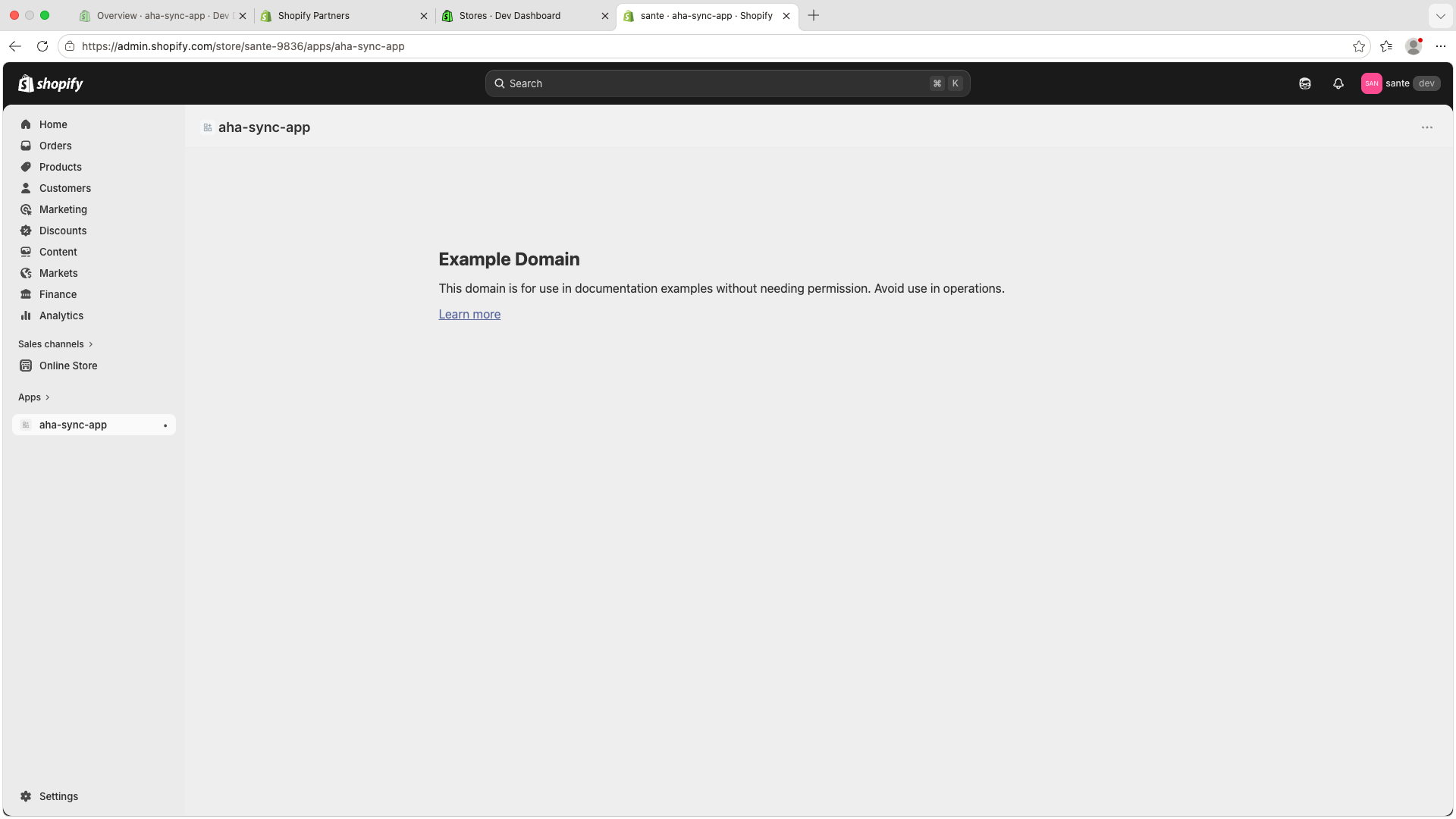Open the app's three-dot more actions menu

pyautogui.click(x=1427, y=127)
